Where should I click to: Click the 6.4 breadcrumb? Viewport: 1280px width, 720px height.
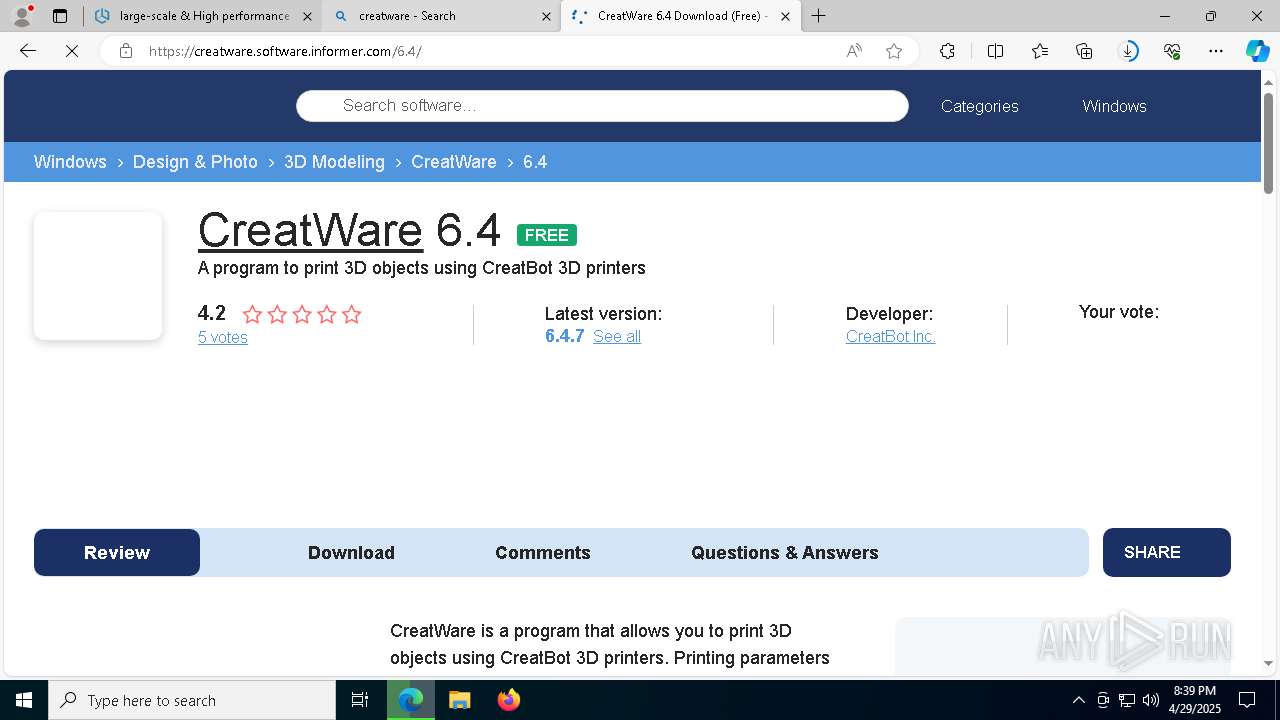535,162
